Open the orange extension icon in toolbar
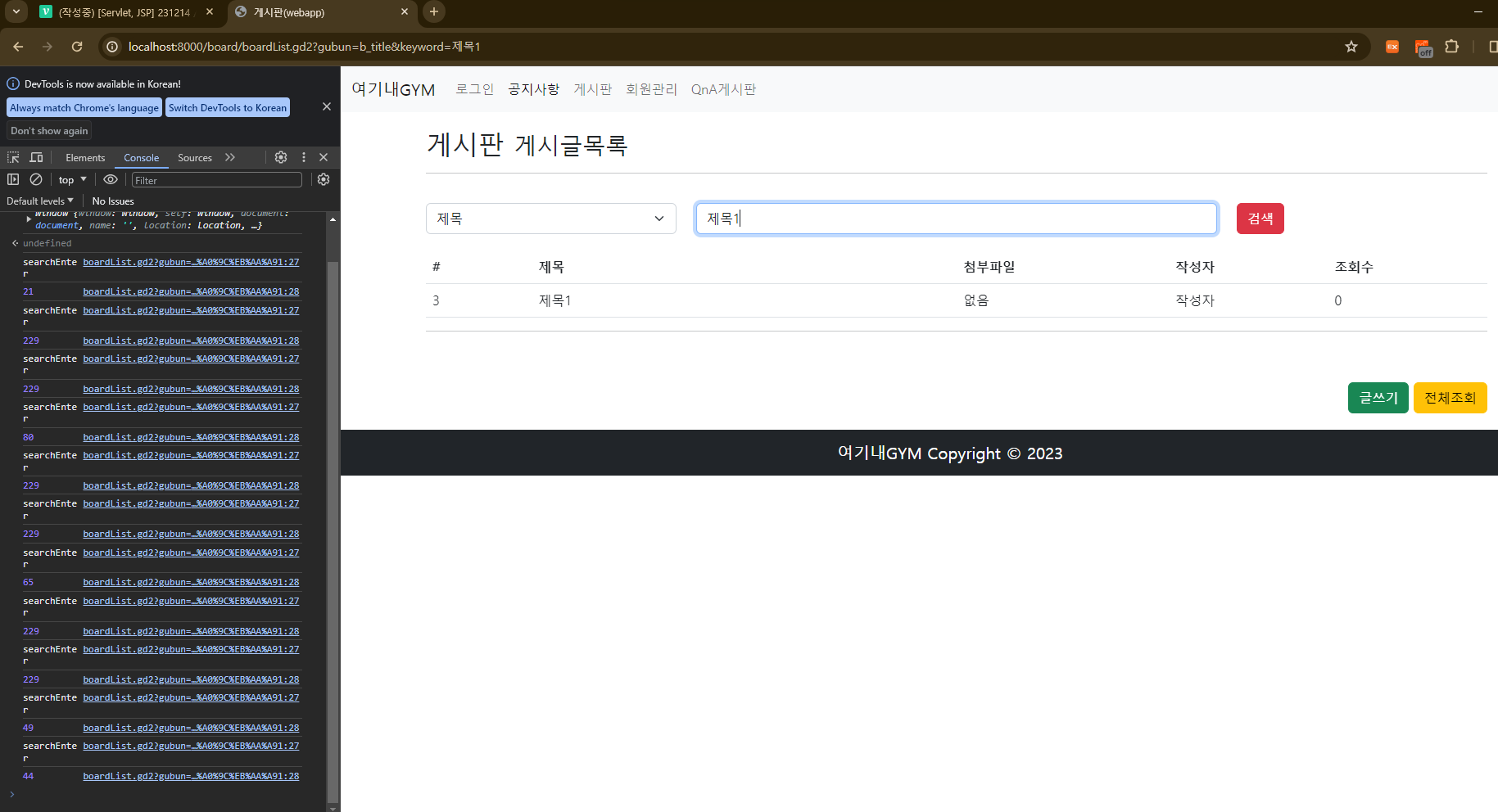Screen dimensions: 1498x812 pos(1392,47)
